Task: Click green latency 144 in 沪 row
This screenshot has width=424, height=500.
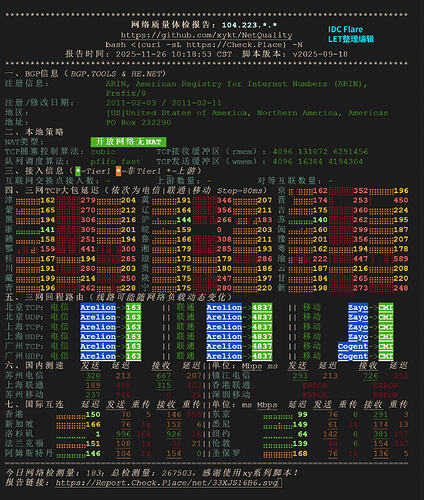Action: pyautogui.click(x=184, y=220)
